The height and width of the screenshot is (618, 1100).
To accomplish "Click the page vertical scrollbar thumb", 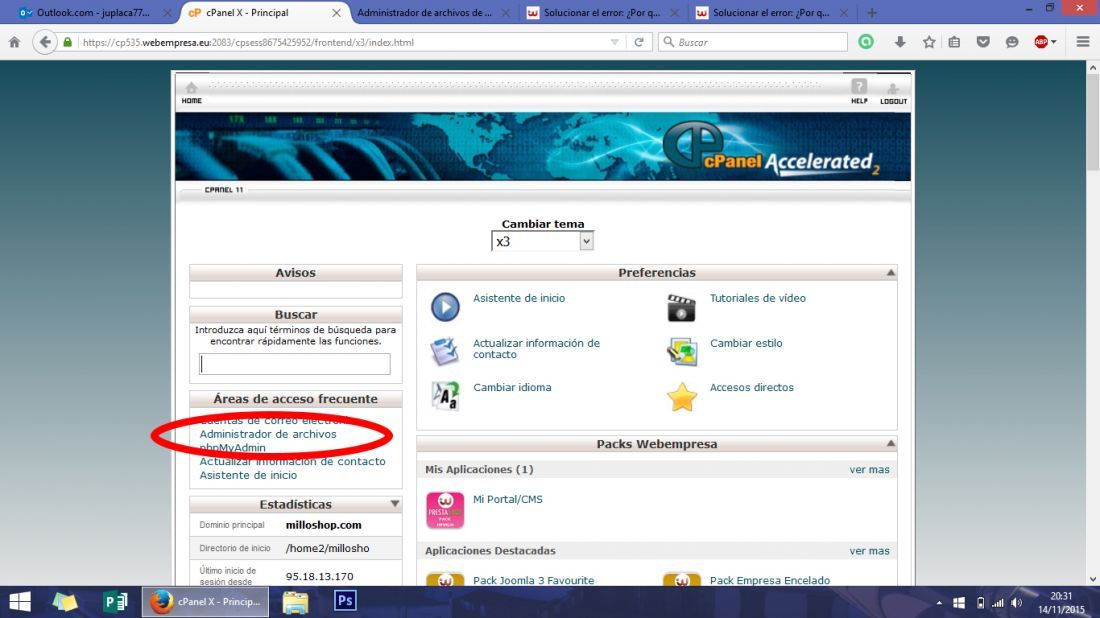I will (x=1092, y=123).
